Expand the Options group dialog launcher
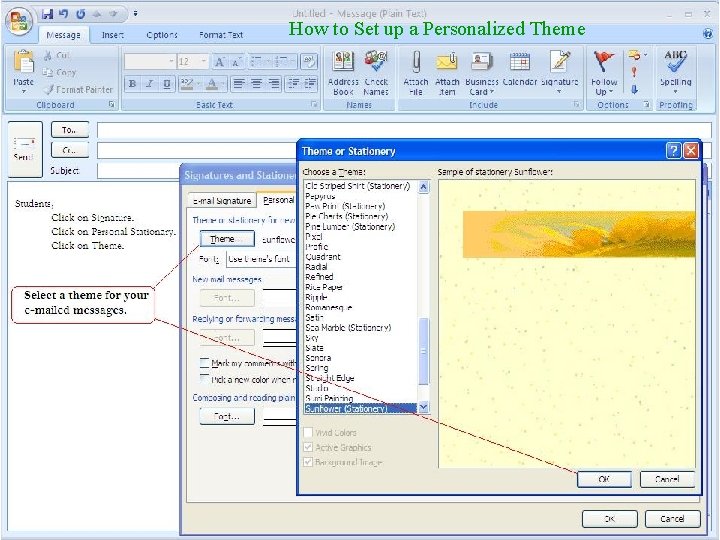Image resolution: width=720 pixels, height=540 pixels. tap(647, 105)
